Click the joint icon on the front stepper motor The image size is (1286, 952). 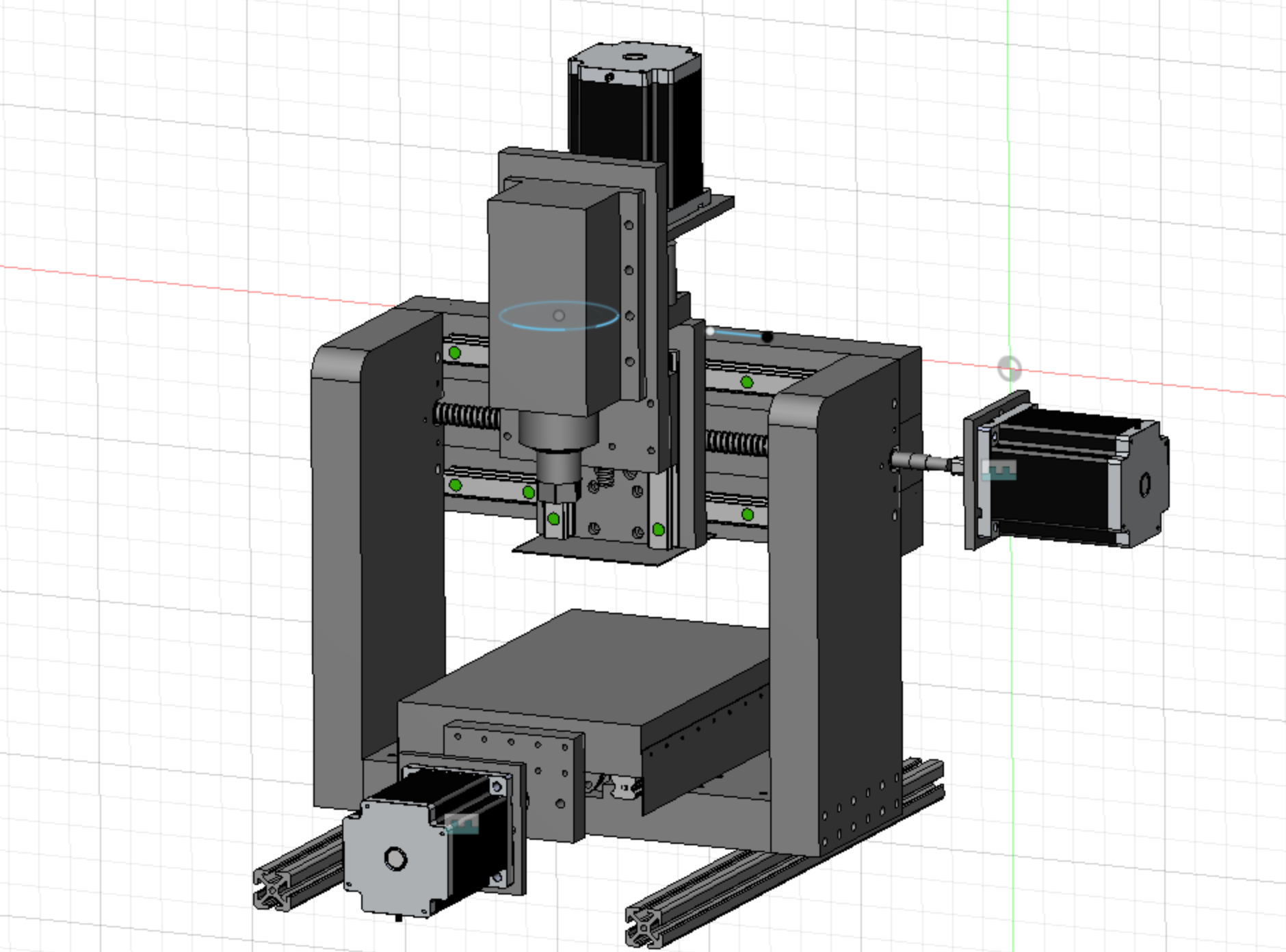pyautogui.click(x=462, y=823)
